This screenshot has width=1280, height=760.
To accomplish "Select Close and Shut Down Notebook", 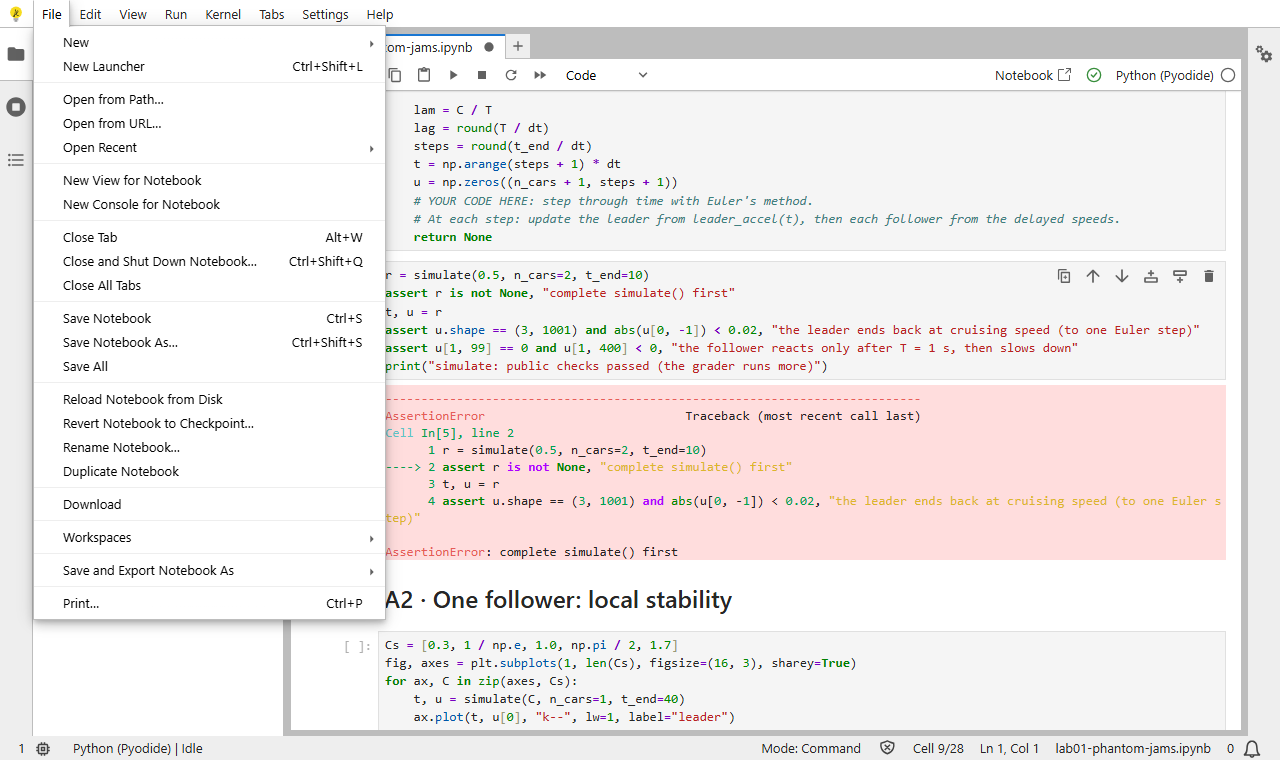I will (x=209, y=261).
